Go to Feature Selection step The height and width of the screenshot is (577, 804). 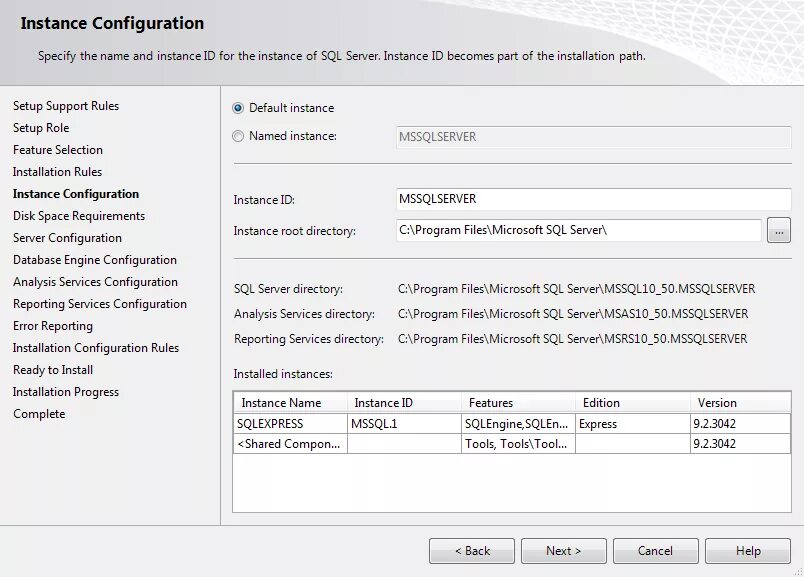[x=58, y=150]
